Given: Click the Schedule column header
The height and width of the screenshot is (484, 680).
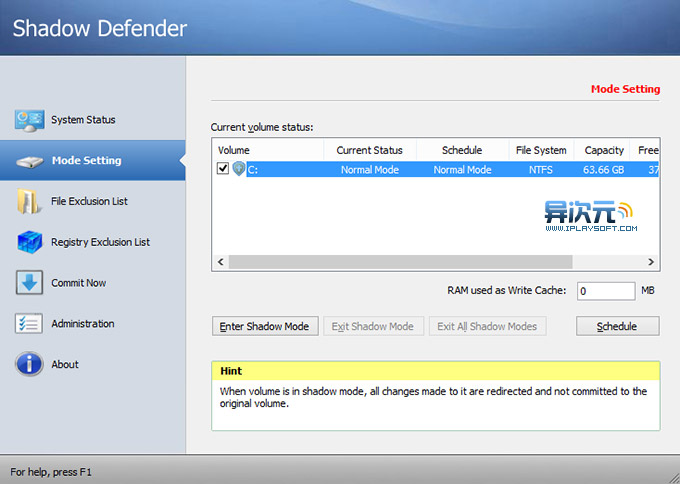Looking at the screenshot, I should click(x=462, y=150).
